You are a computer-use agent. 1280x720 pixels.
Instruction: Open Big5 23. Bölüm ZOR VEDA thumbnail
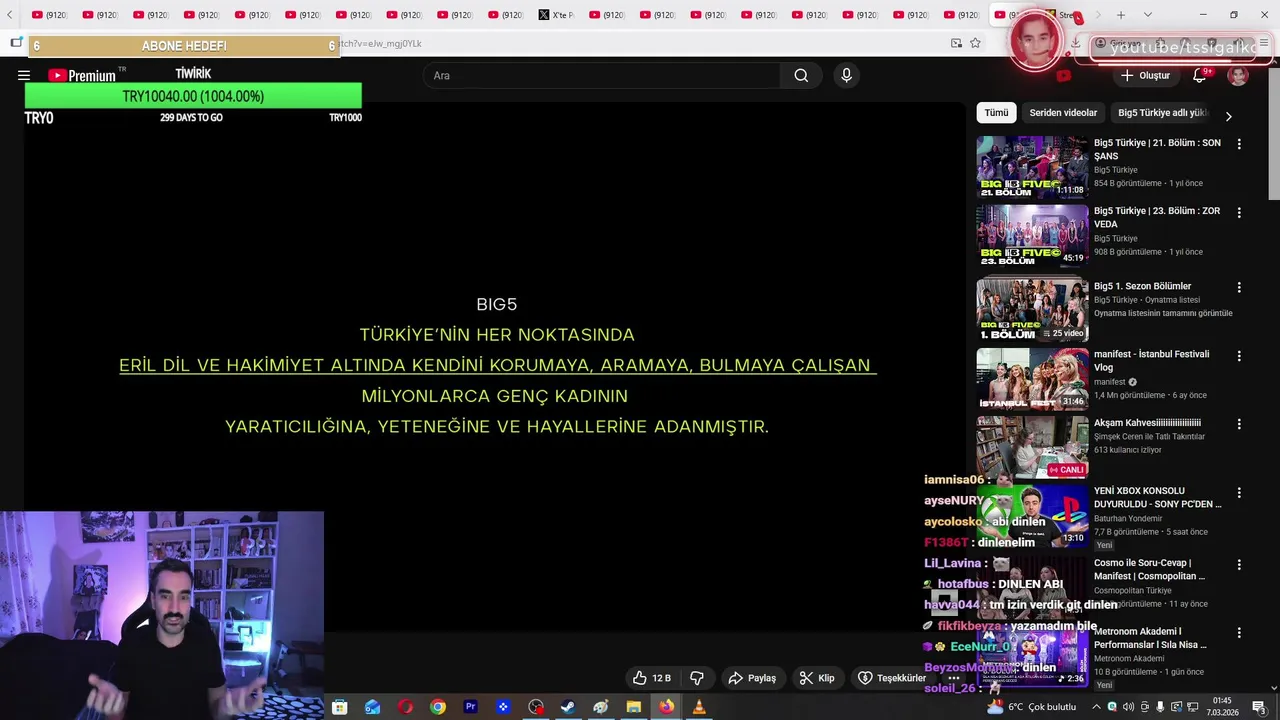point(1032,236)
